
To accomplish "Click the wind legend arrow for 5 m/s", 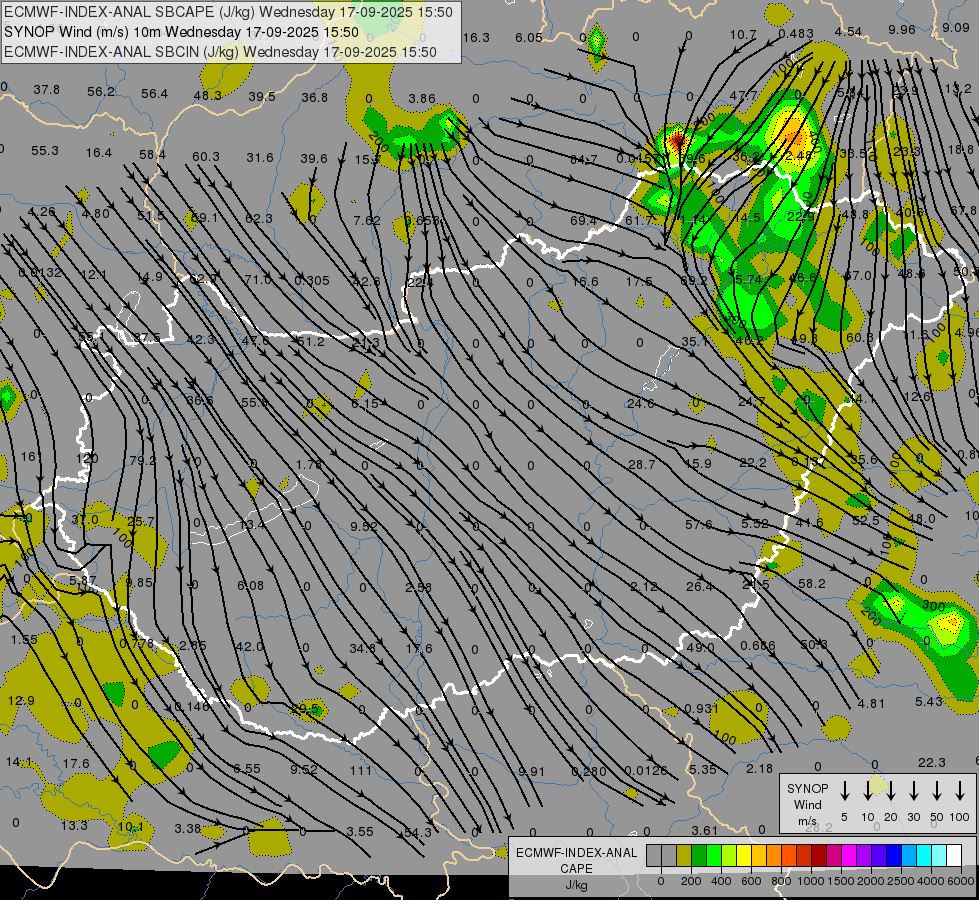I will coord(845,790).
